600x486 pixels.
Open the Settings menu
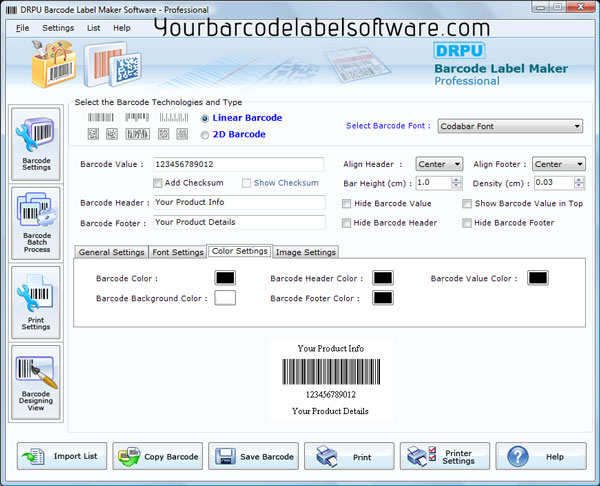tap(58, 28)
